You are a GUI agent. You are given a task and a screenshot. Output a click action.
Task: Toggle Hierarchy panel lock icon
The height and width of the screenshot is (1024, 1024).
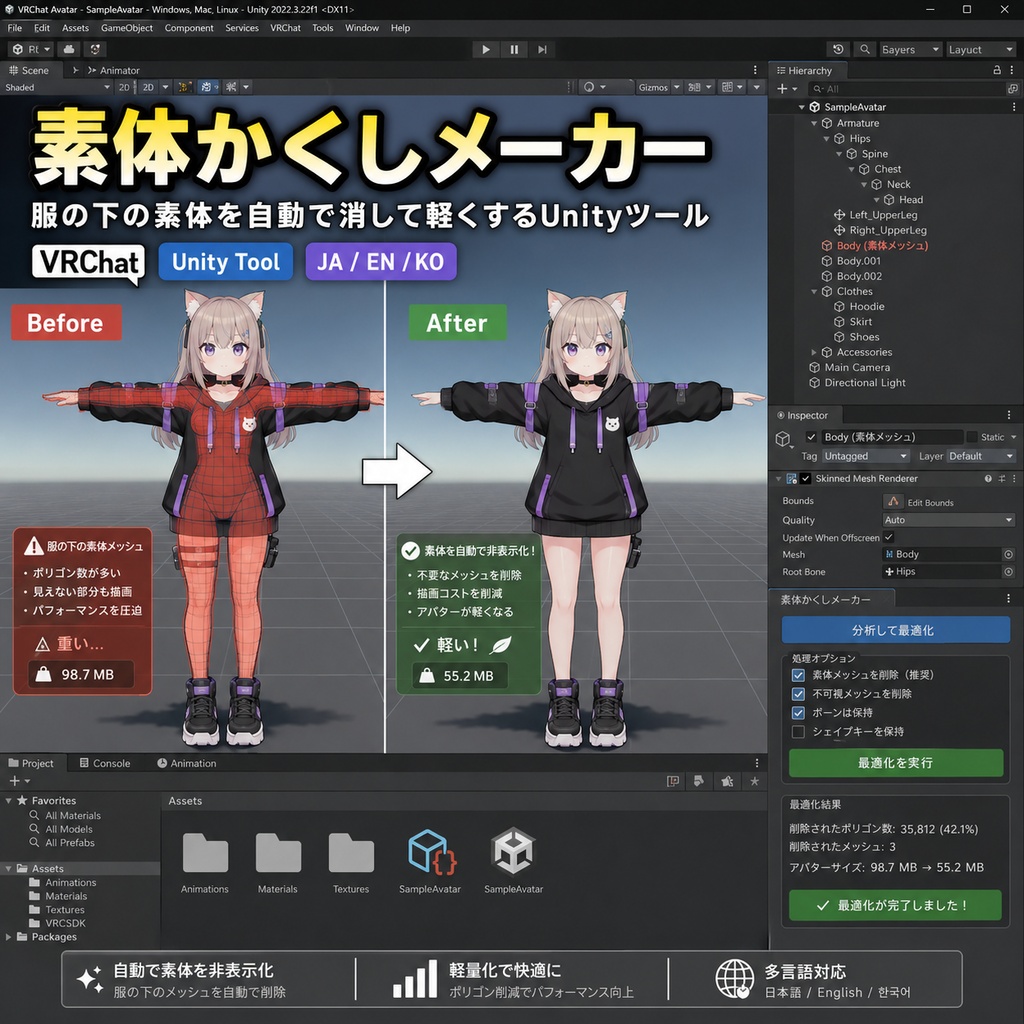997,70
